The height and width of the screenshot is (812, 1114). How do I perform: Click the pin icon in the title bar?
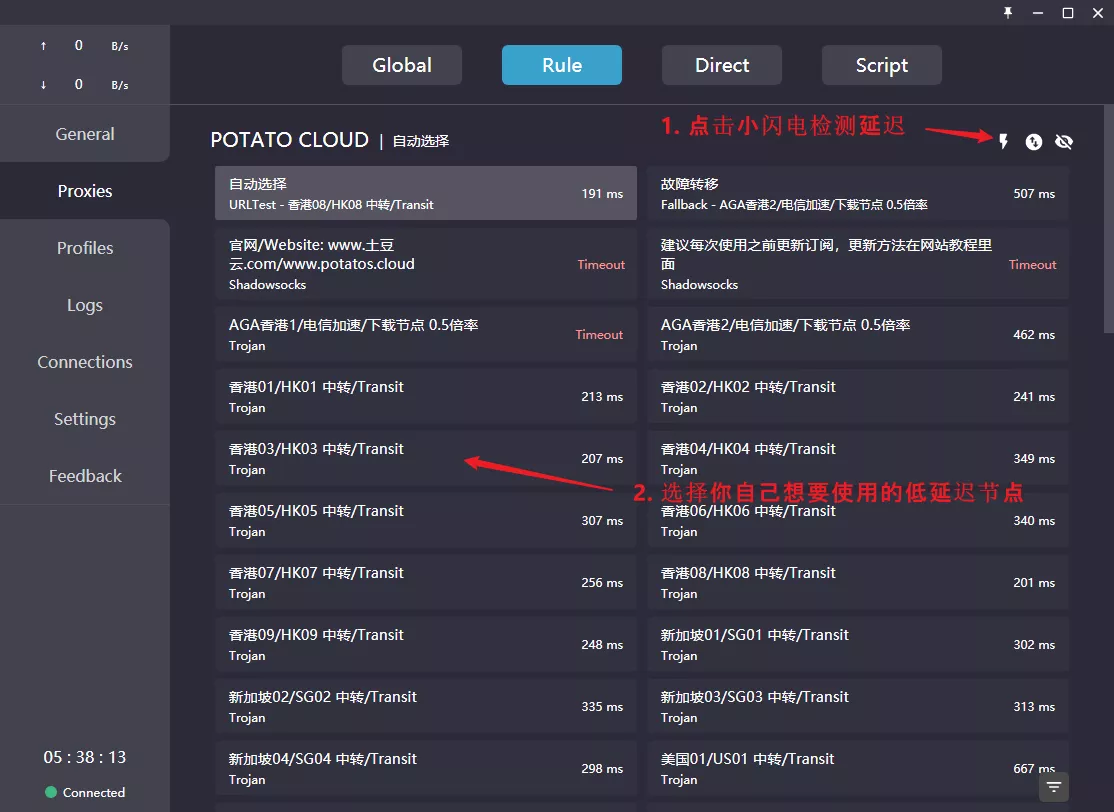coord(1008,13)
